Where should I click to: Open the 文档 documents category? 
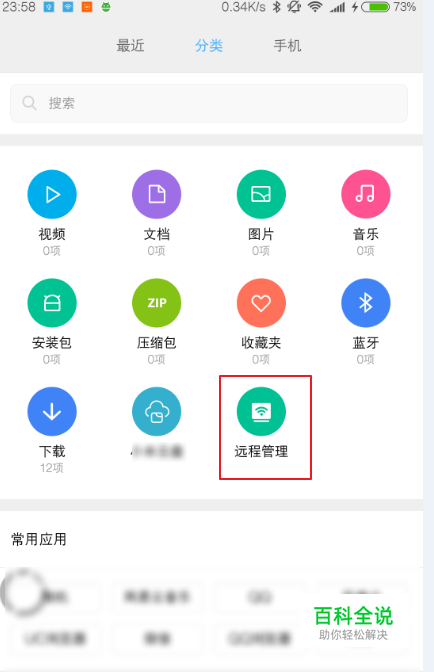click(x=156, y=195)
